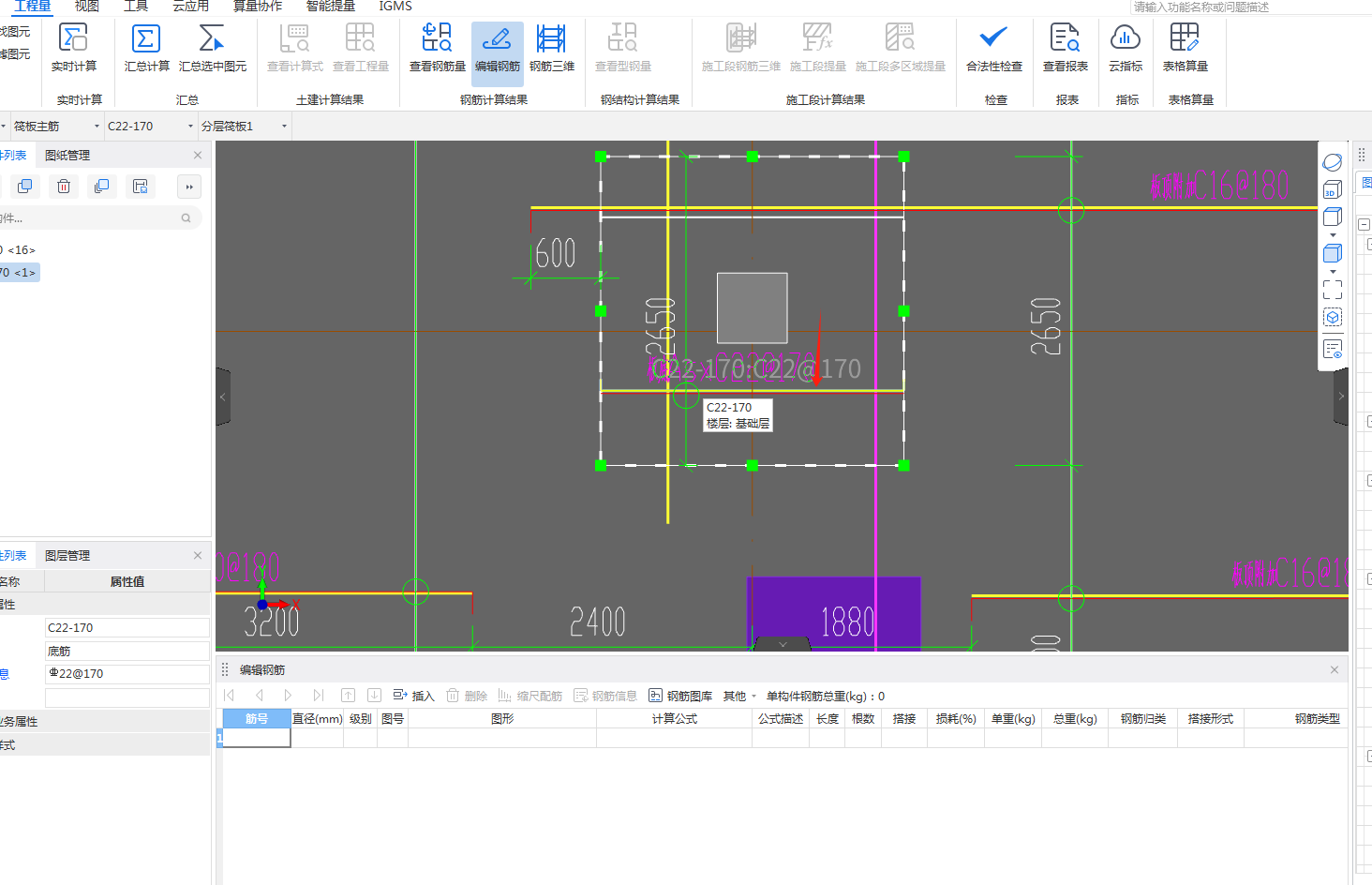
Task: Move rebar row down arrow button
Action: click(x=374, y=696)
